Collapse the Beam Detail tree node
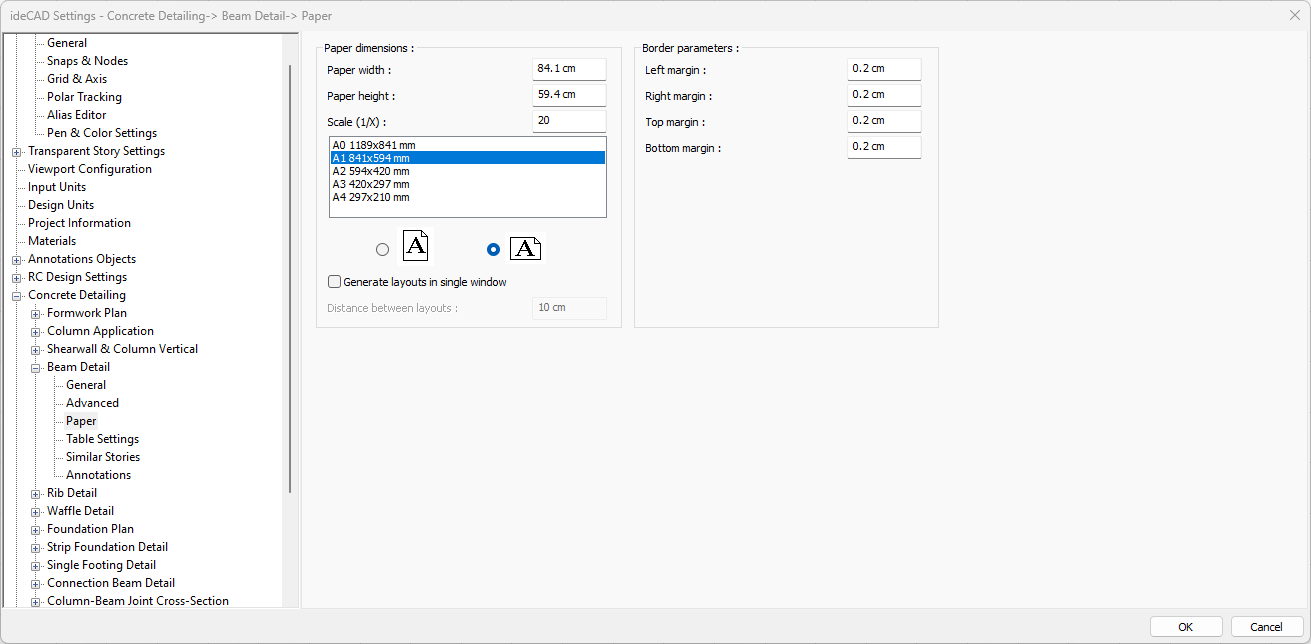 [x=36, y=367]
